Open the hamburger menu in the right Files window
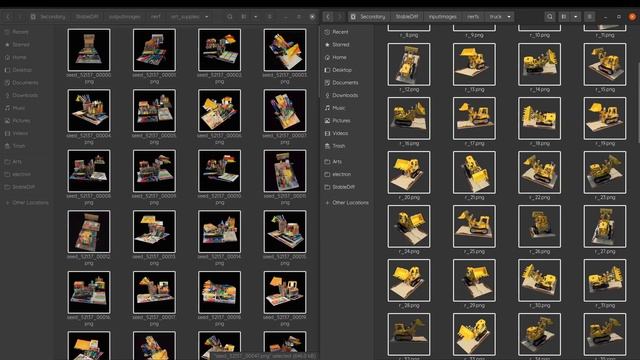This screenshot has width=640, height=360. [589, 17]
